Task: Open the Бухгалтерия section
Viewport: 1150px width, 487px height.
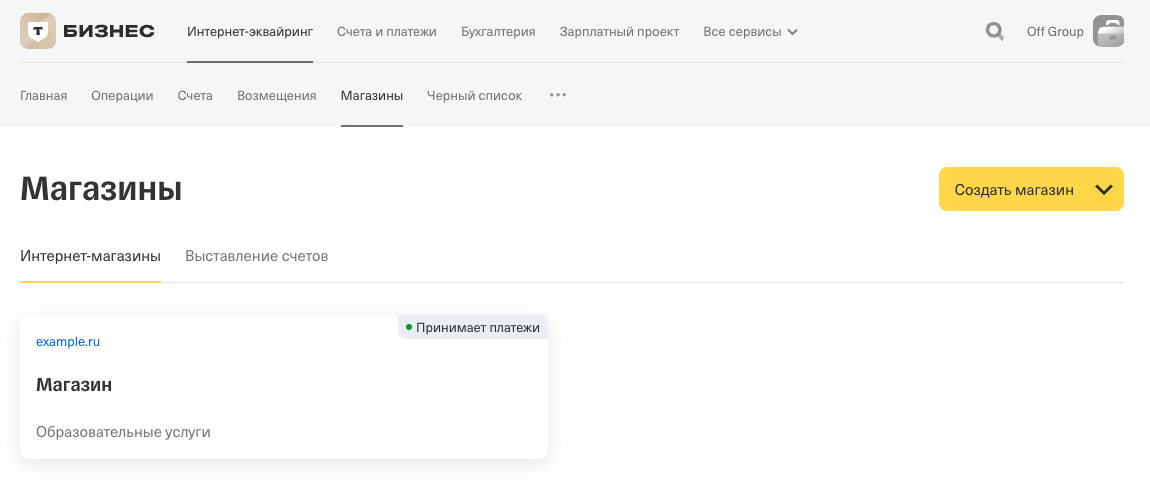Action: [x=498, y=32]
